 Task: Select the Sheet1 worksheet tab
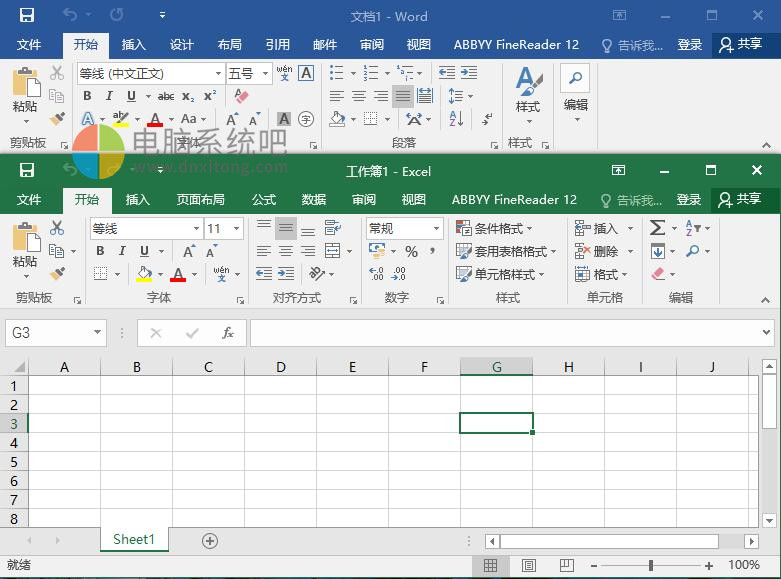(x=134, y=540)
